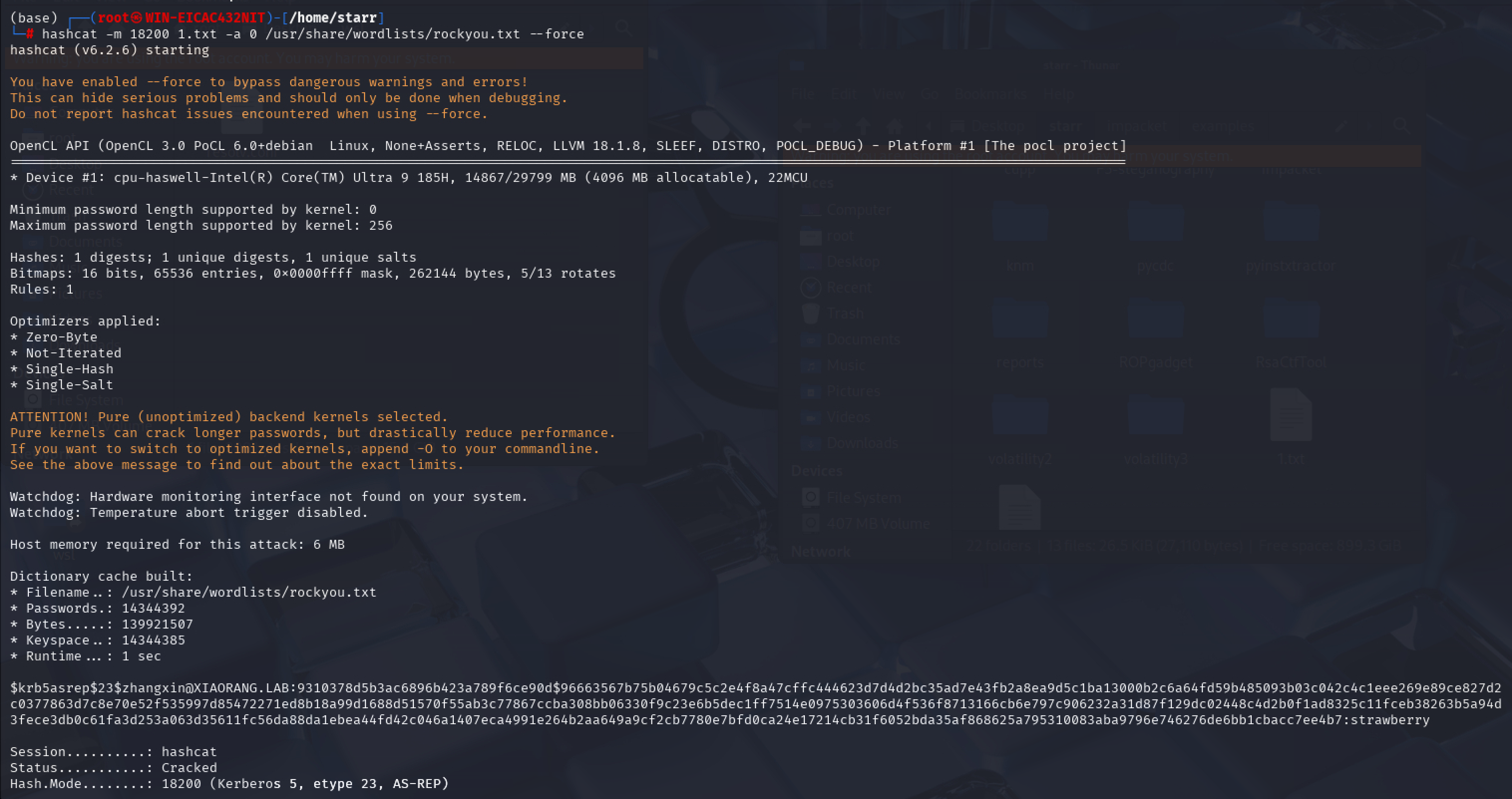Click 'Host memory required' line
Screen dimensions: 1512x799
pos(177,544)
